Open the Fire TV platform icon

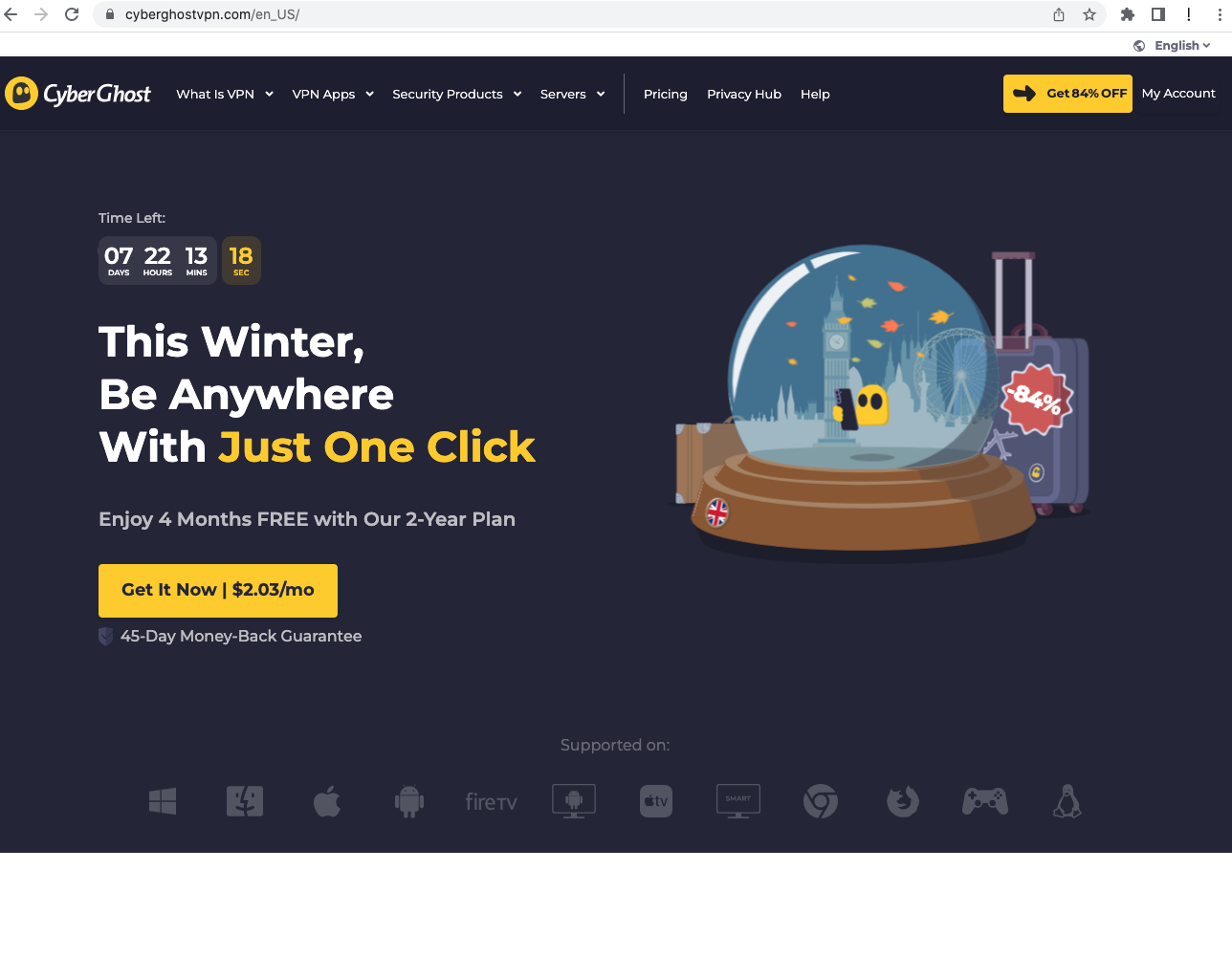coord(492,802)
